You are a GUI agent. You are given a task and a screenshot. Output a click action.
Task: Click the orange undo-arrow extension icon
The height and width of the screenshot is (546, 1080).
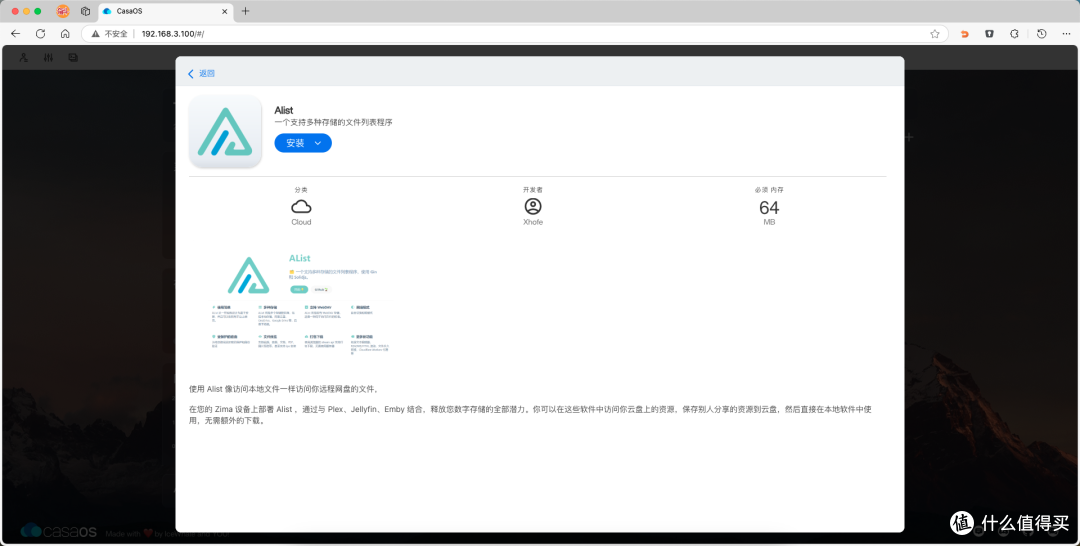tap(964, 34)
